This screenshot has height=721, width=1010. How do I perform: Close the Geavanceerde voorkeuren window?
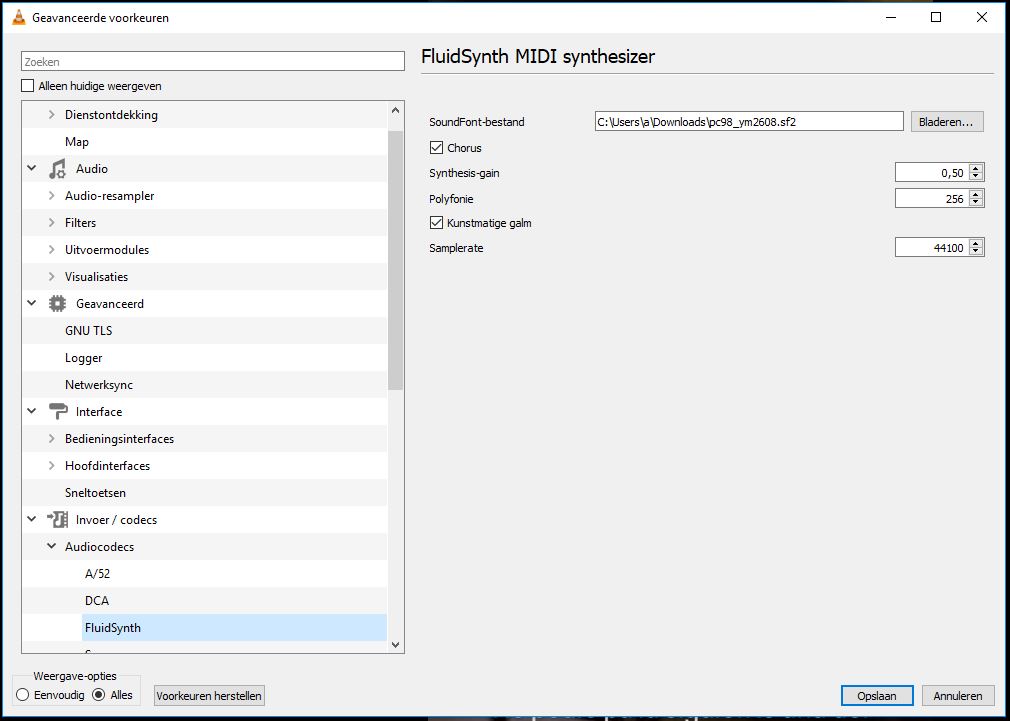coord(982,17)
